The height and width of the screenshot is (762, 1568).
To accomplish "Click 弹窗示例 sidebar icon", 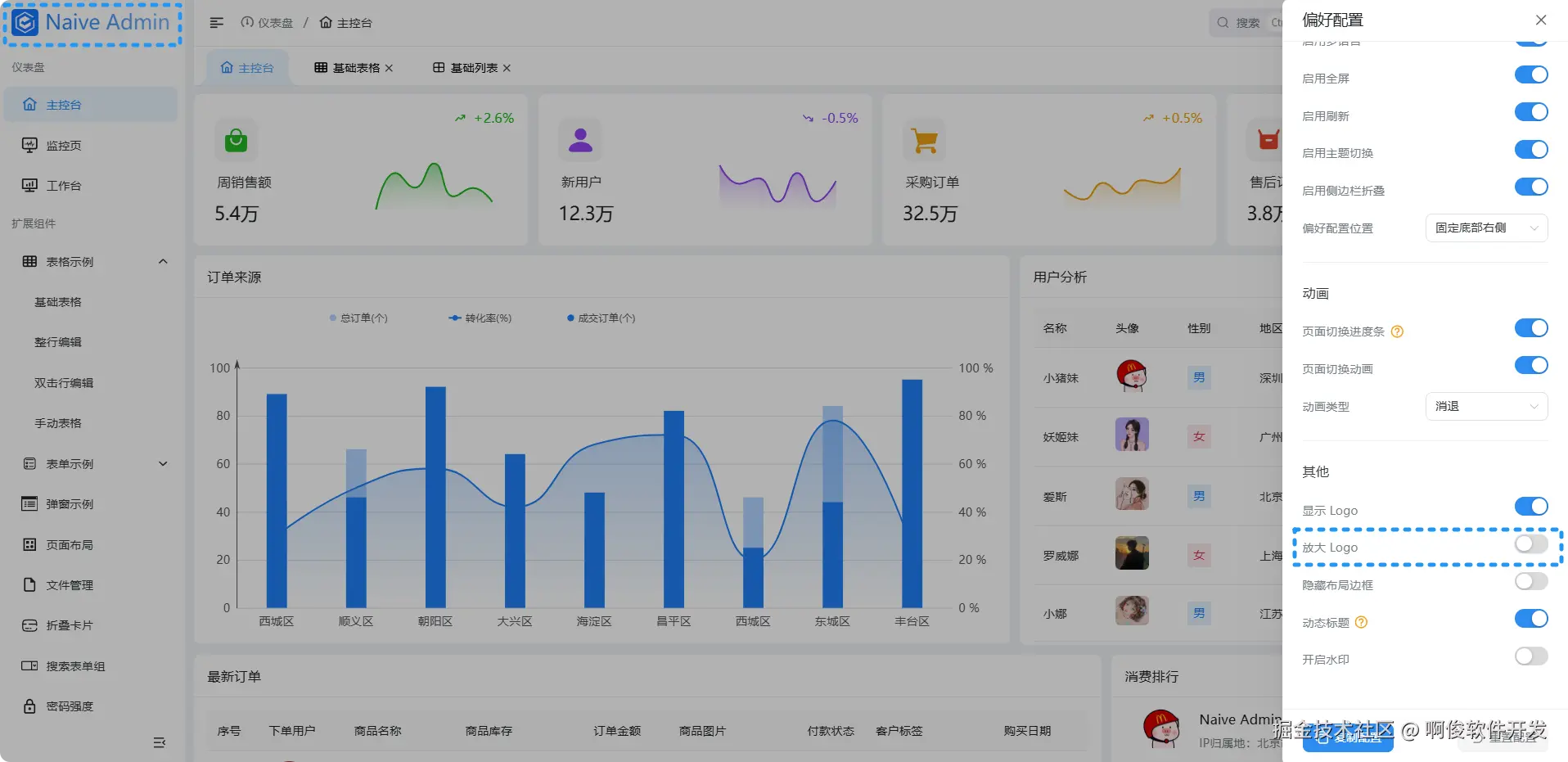I will [29, 504].
